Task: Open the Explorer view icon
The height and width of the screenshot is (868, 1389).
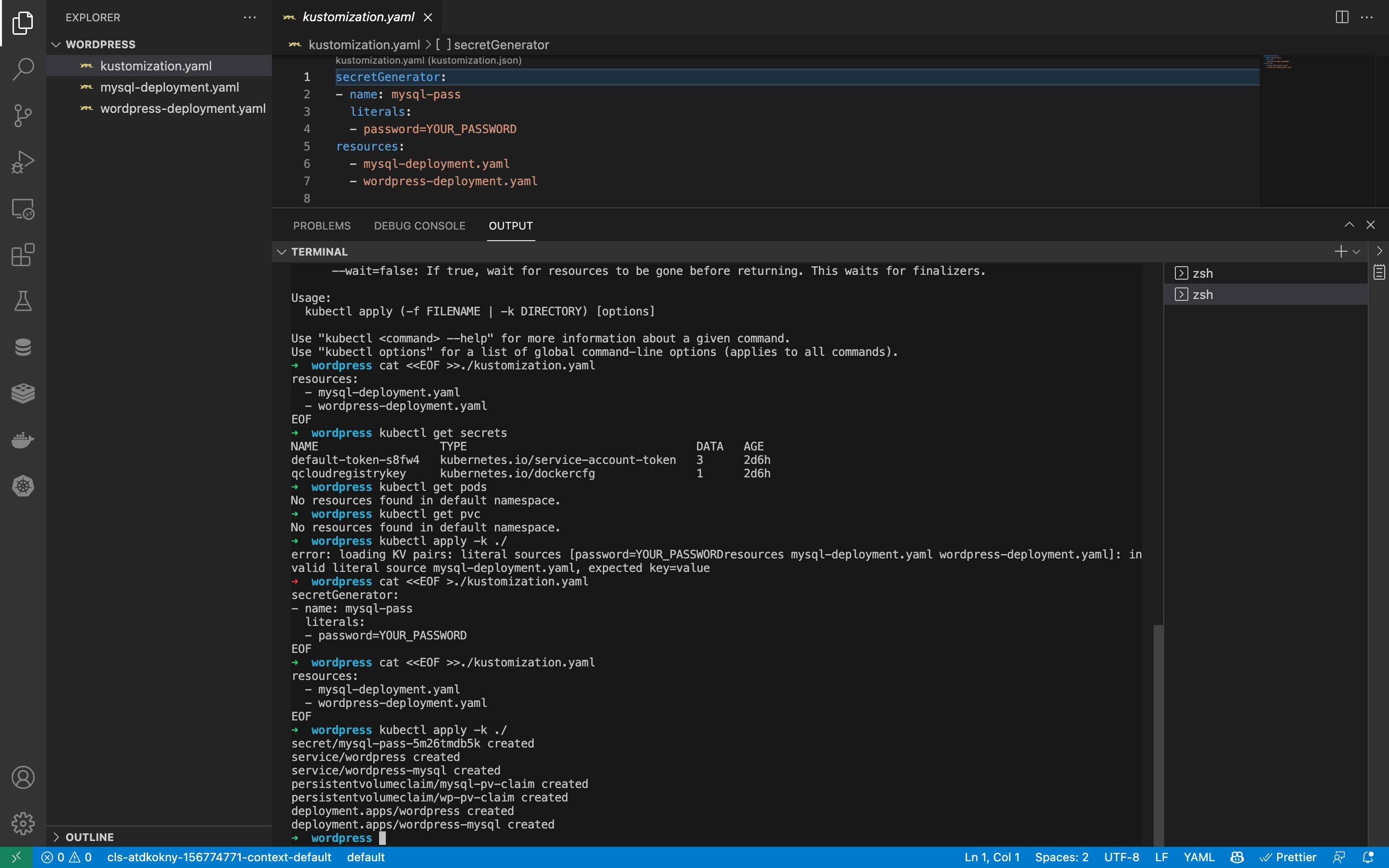Action: coord(23,23)
